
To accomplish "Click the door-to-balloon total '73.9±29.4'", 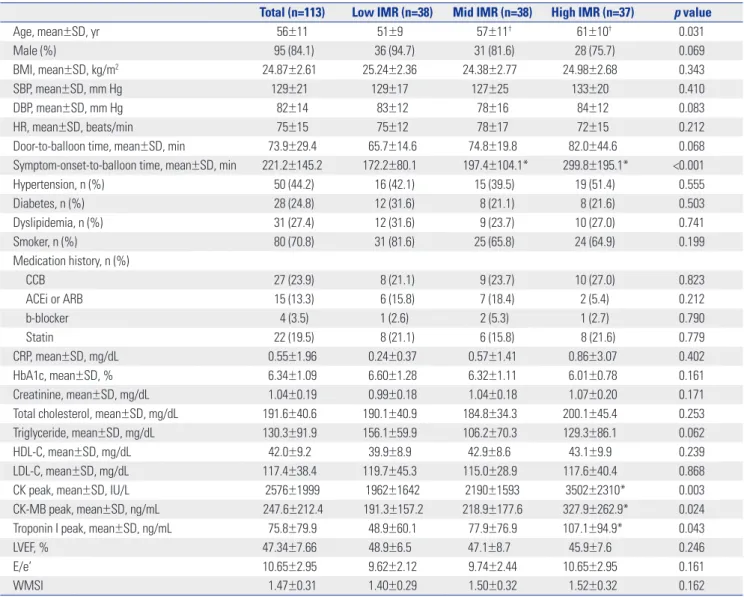I will coord(292,146).
